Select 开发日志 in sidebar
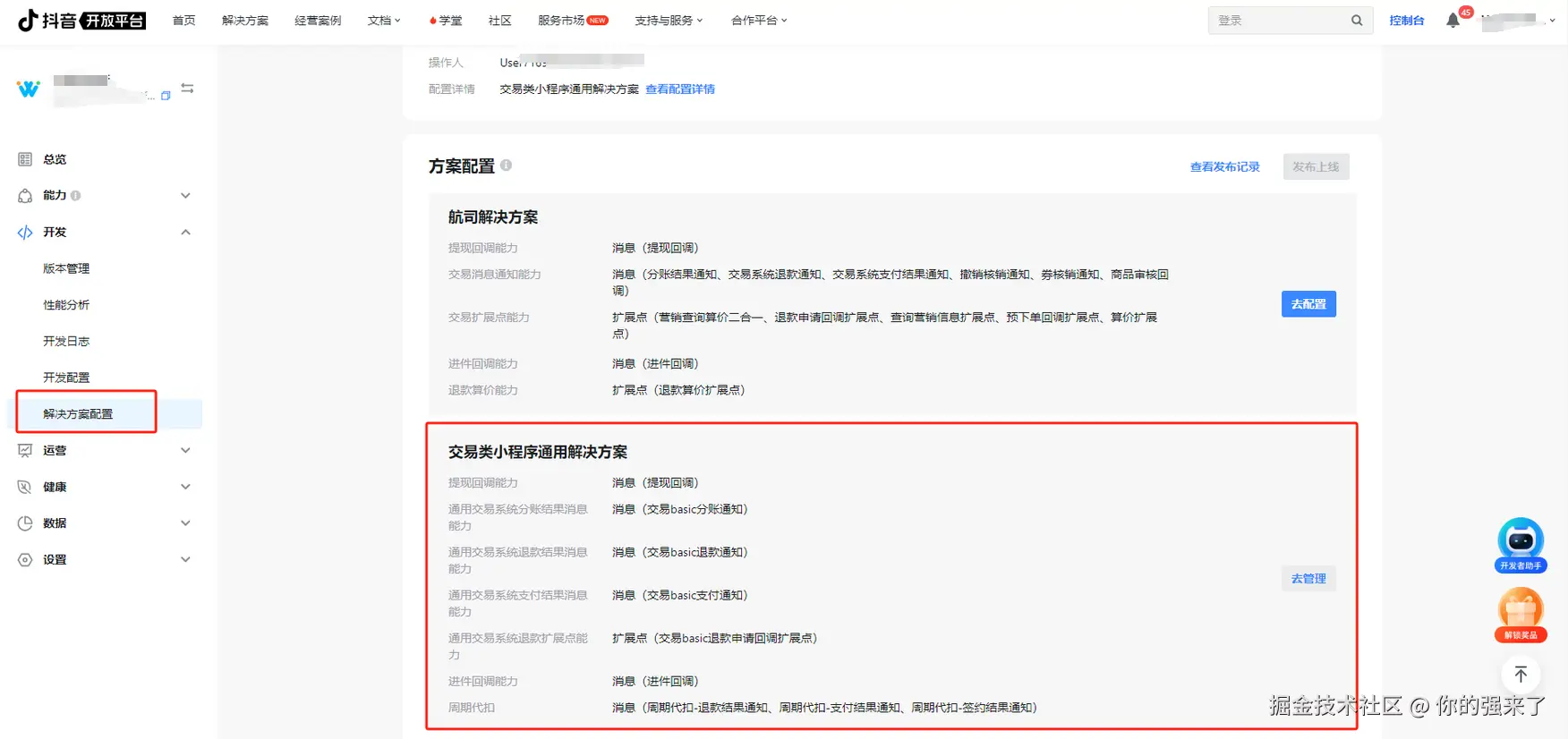1568x739 pixels. click(x=66, y=341)
